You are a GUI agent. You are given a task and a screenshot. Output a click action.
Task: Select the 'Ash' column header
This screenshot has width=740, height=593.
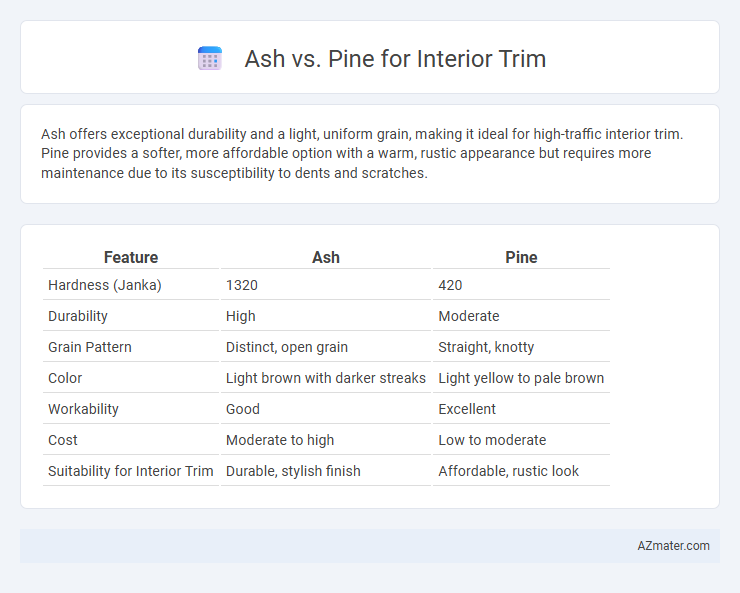[326, 257]
